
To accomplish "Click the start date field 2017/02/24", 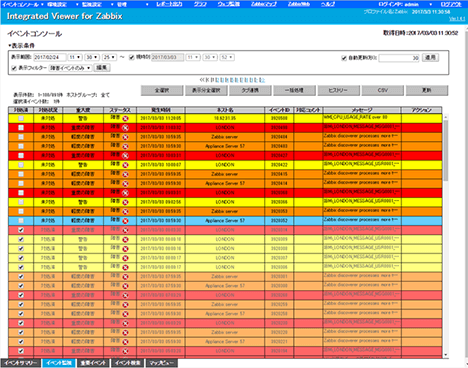I will point(50,57).
